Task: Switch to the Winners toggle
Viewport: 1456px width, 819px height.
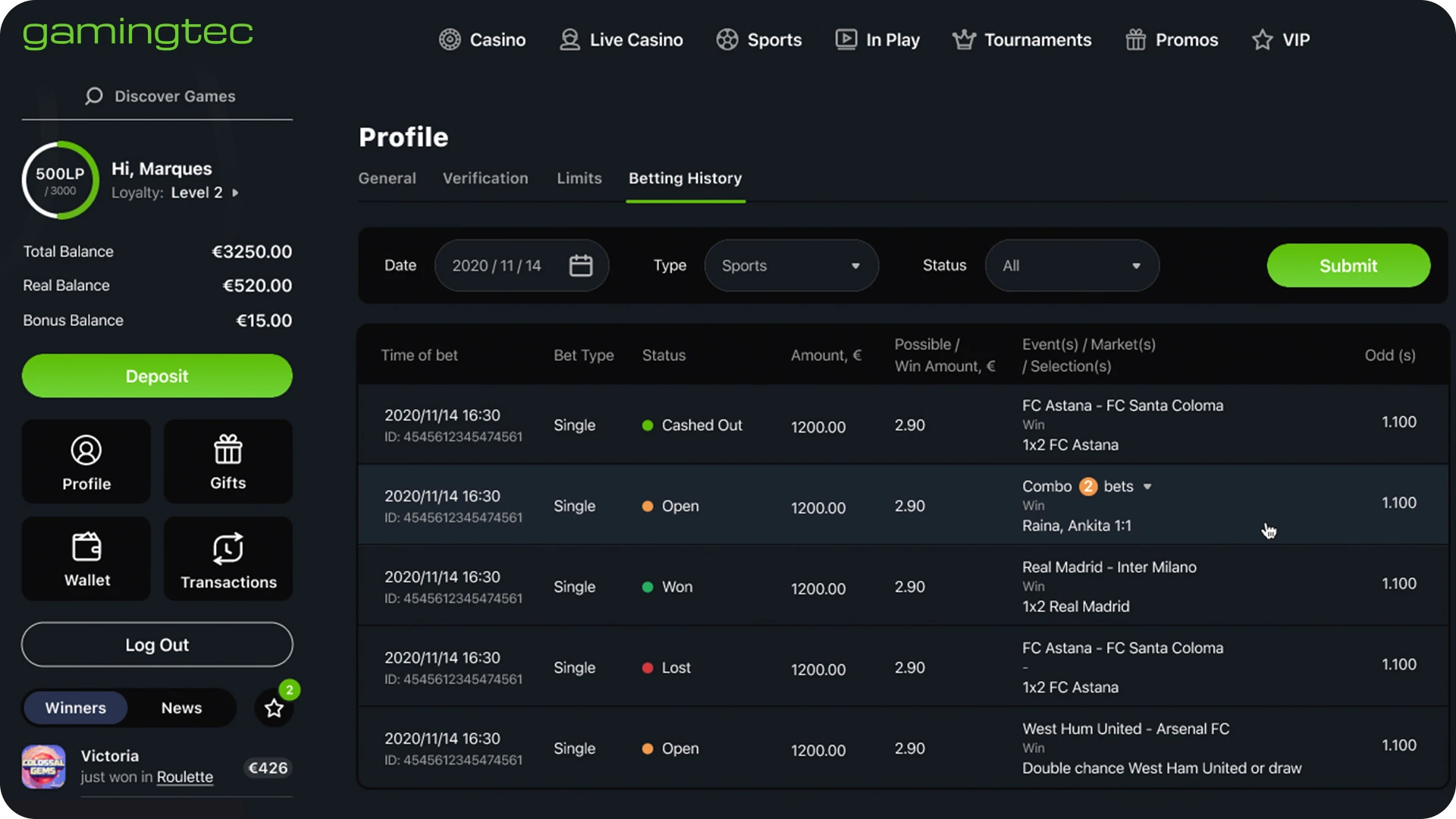Action: pyautogui.click(x=76, y=708)
